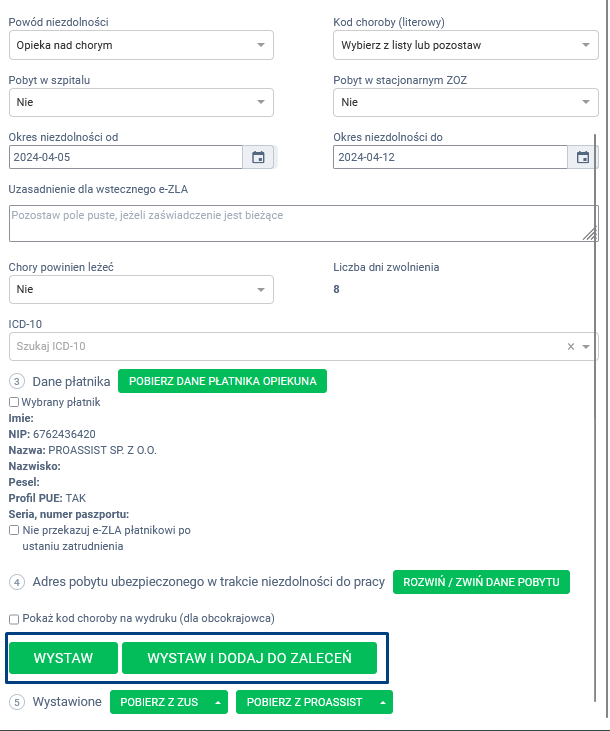Image resolution: width=610 pixels, height=731 pixels.
Task: Open the Pobyt w szpitalu dropdown
Action: [140, 101]
